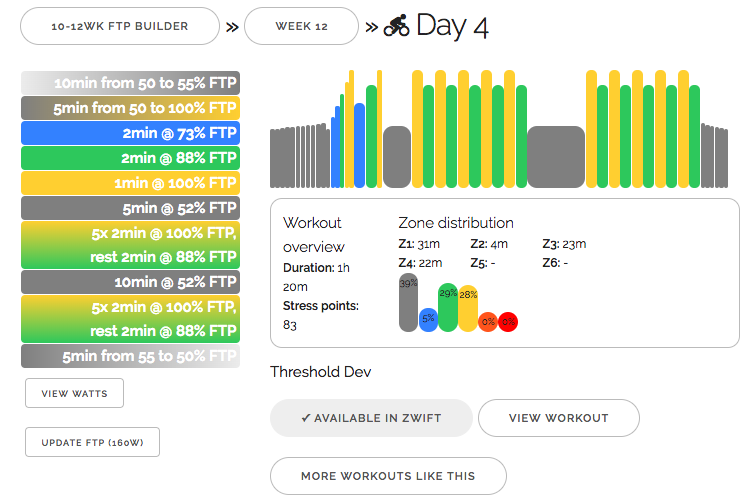The width and height of the screenshot is (752, 502).
Task: Open the 10-12WK FTP Builder breadcrumb
Action: (x=120, y=27)
